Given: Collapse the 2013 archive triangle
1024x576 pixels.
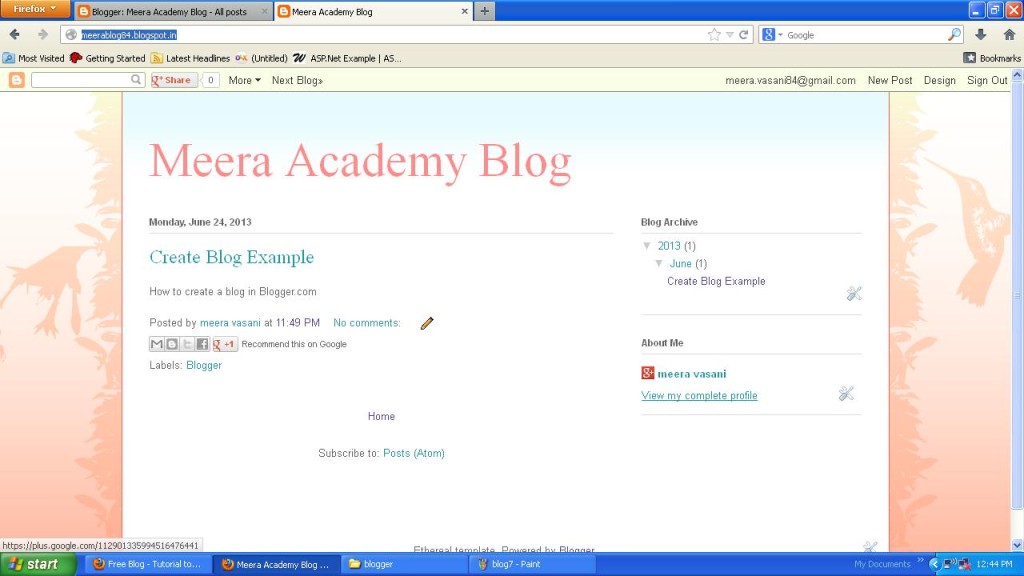Looking at the screenshot, I should (647, 246).
